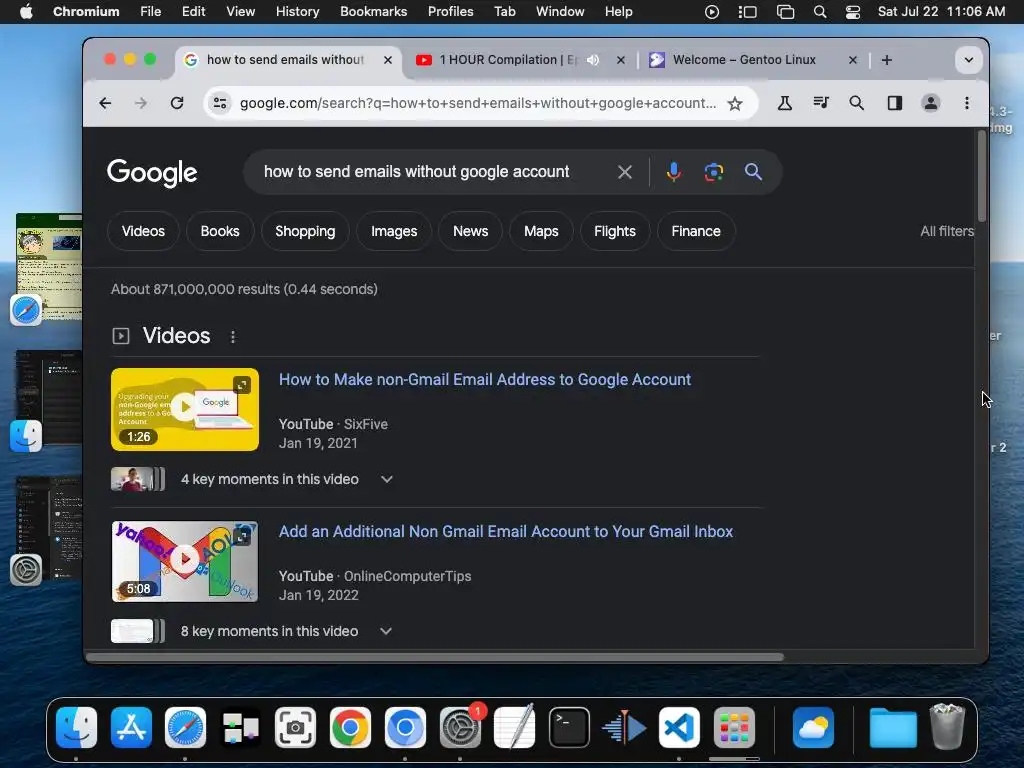This screenshot has height=768, width=1024.
Task: Filter results by Videos chip
Action: pos(143,231)
